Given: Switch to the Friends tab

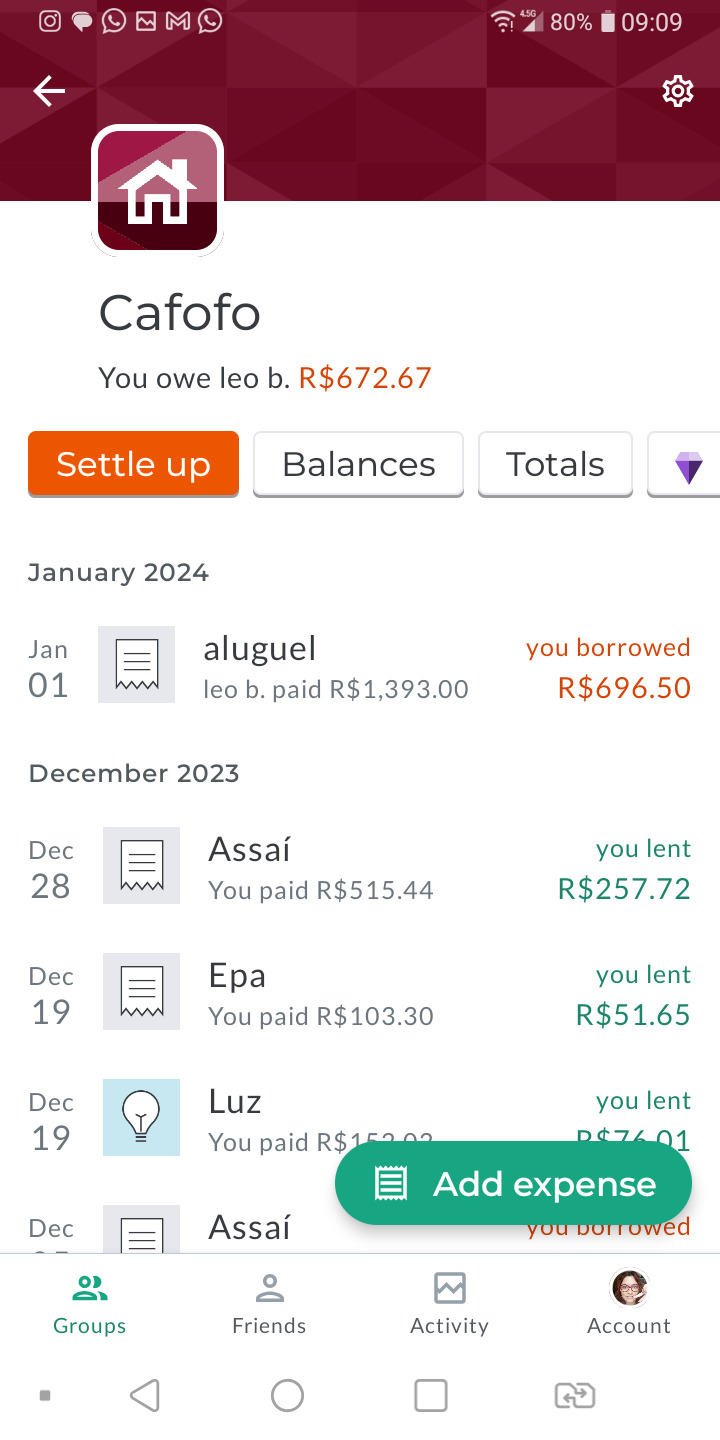Looking at the screenshot, I should (x=269, y=1305).
